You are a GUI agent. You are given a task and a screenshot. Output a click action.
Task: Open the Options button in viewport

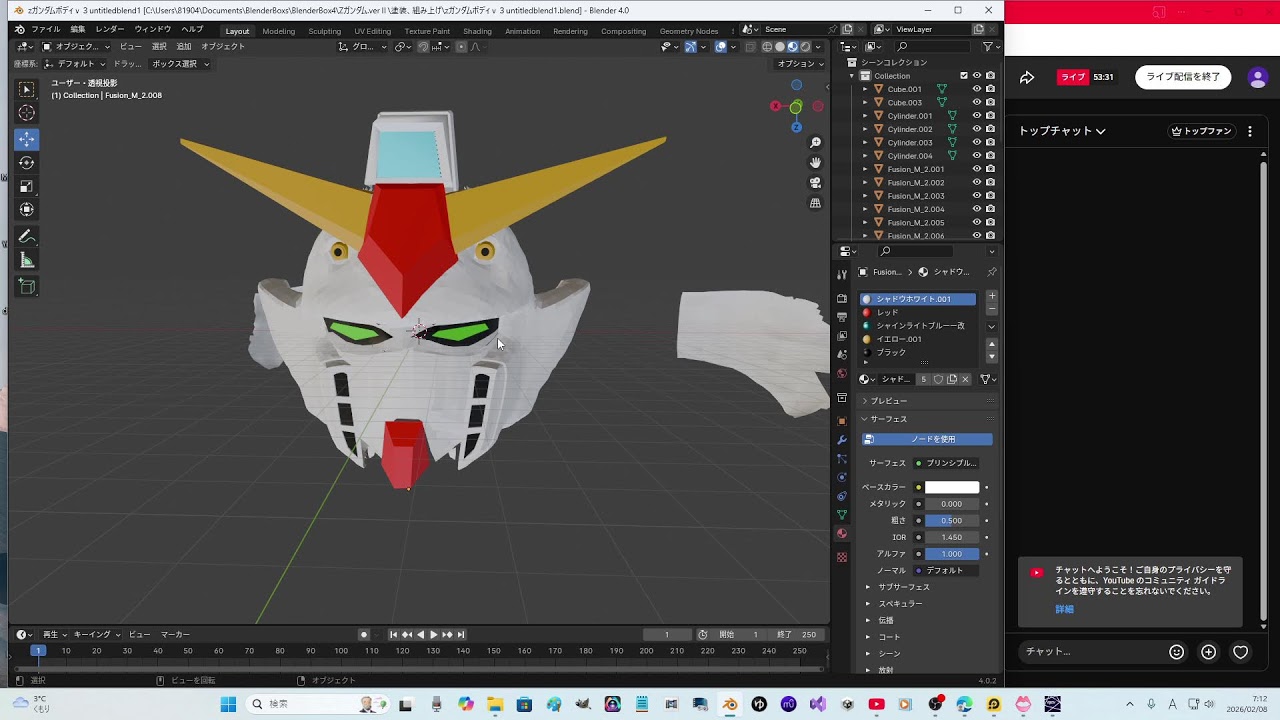[x=800, y=64]
